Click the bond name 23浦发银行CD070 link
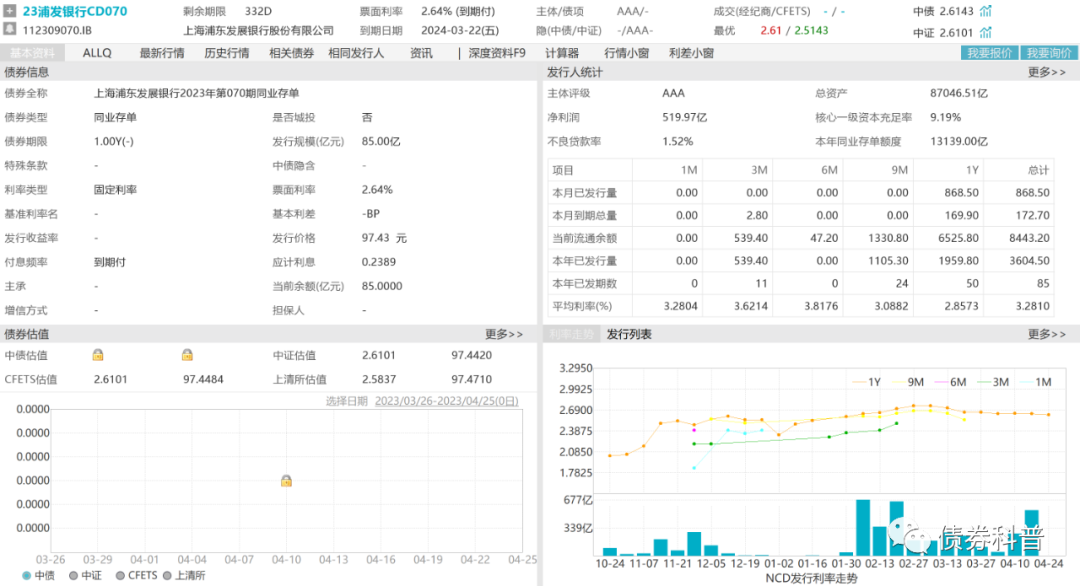1080x586 pixels. pos(75,11)
